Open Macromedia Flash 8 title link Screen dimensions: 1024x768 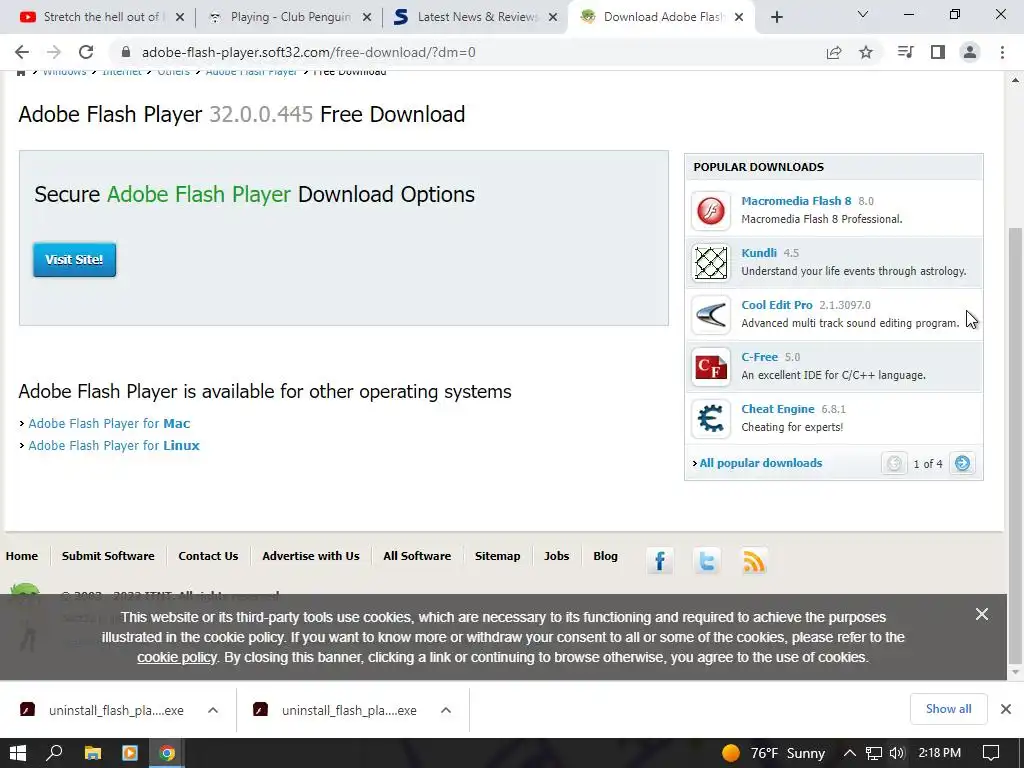tap(796, 201)
